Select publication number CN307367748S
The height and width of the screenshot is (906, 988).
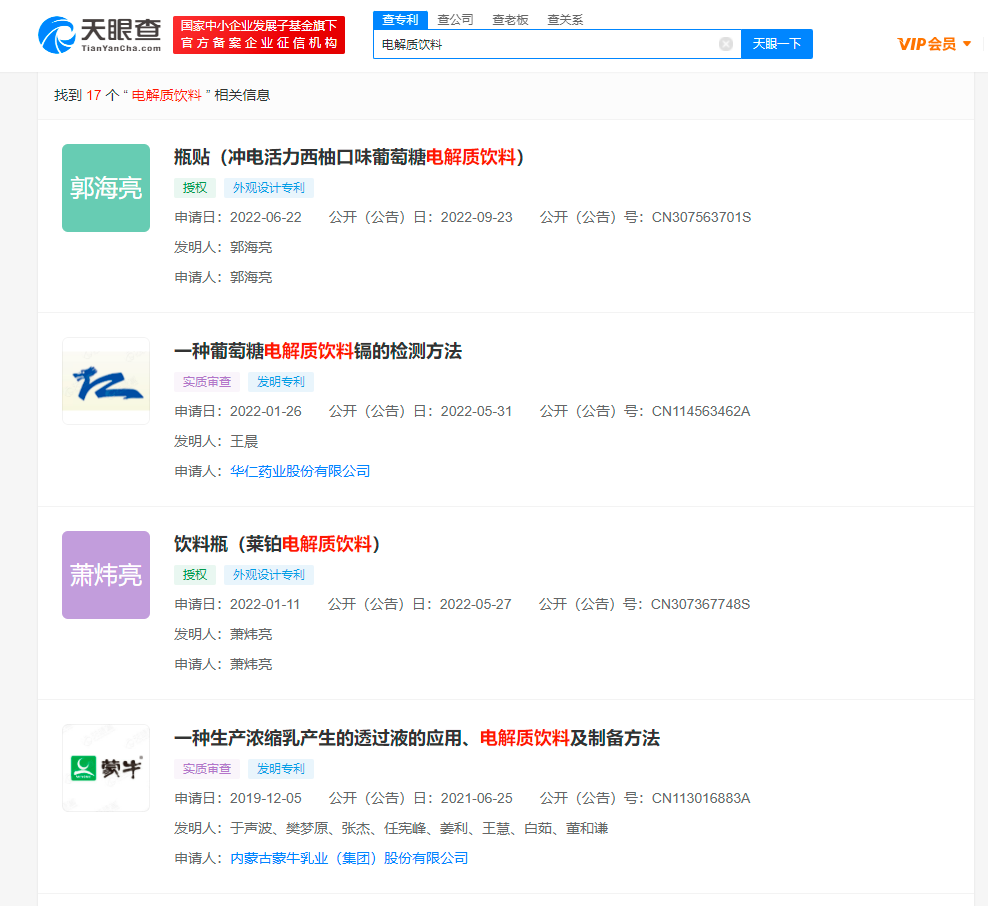tap(700, 604)
